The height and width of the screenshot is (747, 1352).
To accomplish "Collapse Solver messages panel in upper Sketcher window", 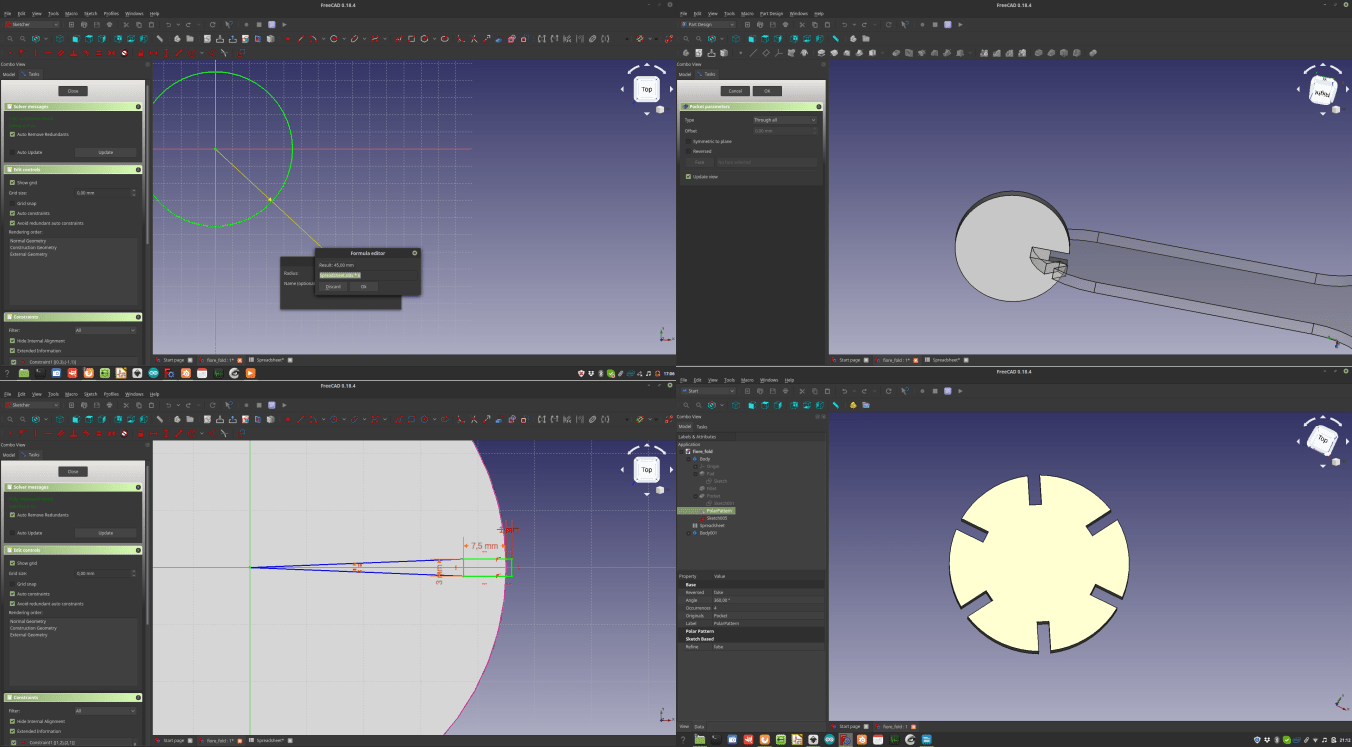I will [x=138, y=106].
